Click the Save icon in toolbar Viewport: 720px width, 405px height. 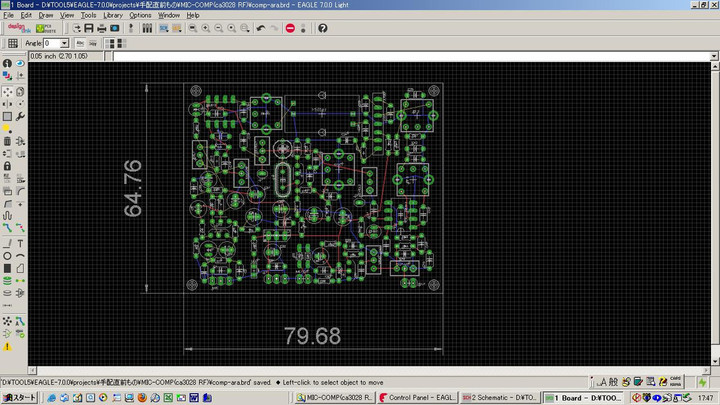pyautogui.click(x=88, y=28)
